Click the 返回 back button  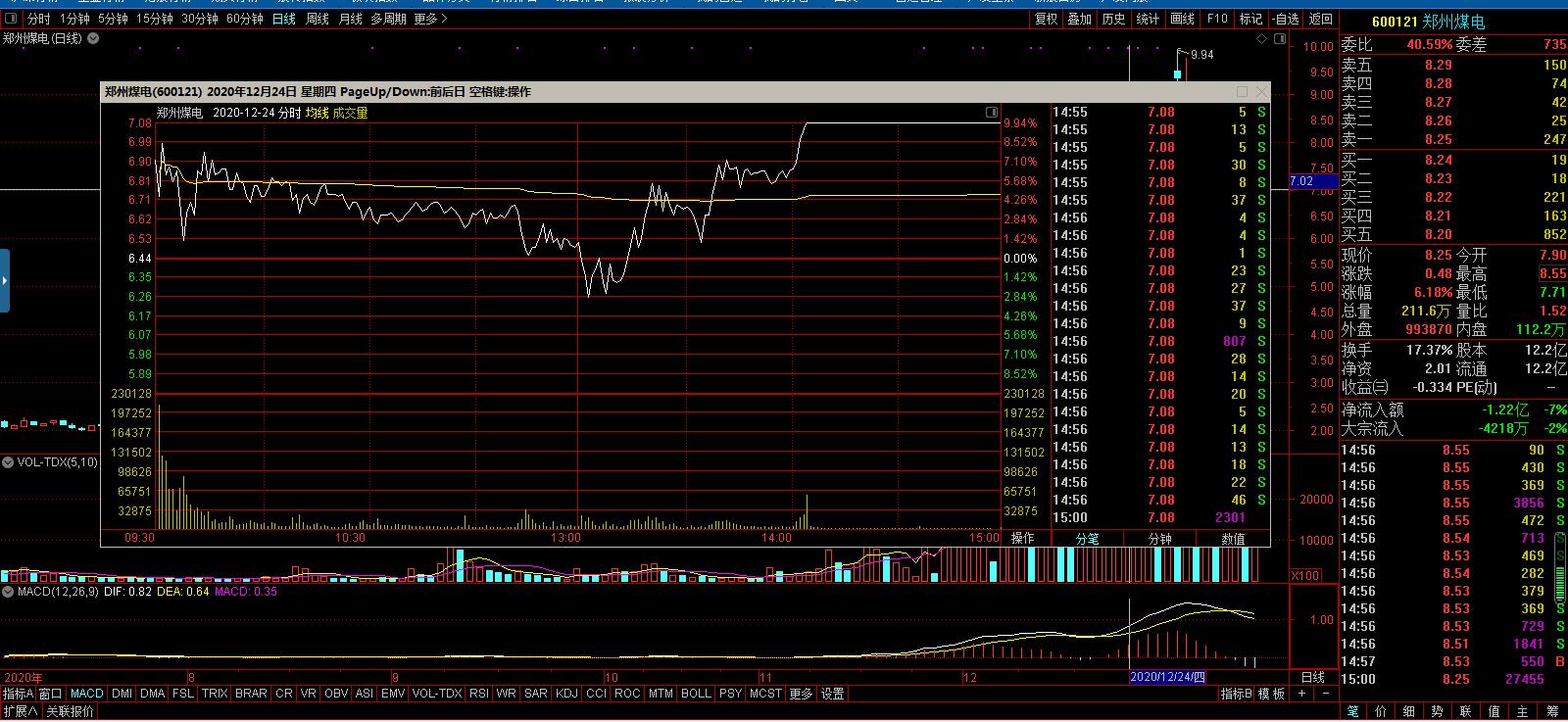click(x=1321, y=19)
